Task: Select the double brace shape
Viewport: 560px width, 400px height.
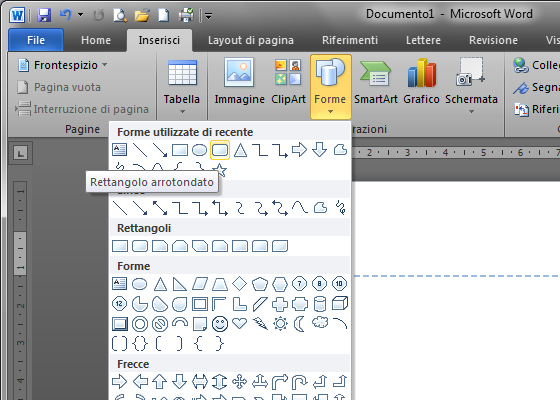Action: pos(140,344)
